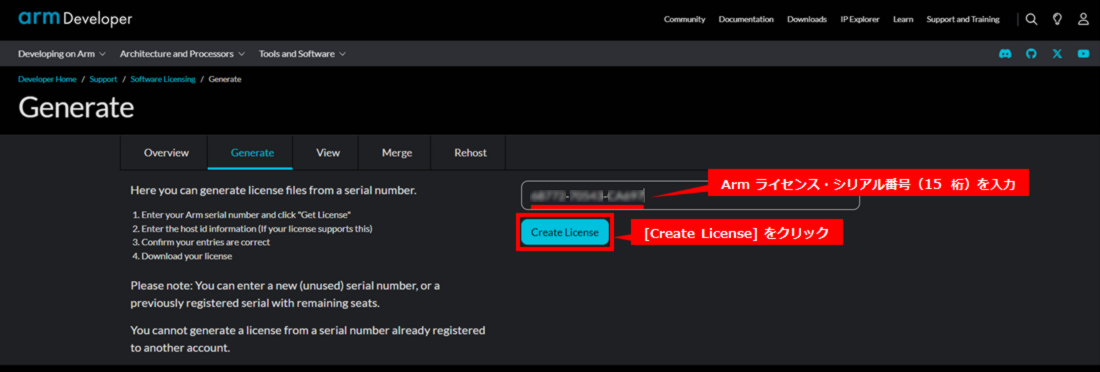Open Arm's Discord icon link
Screen dimensions: 1100x372
(x=1005, y=53)
